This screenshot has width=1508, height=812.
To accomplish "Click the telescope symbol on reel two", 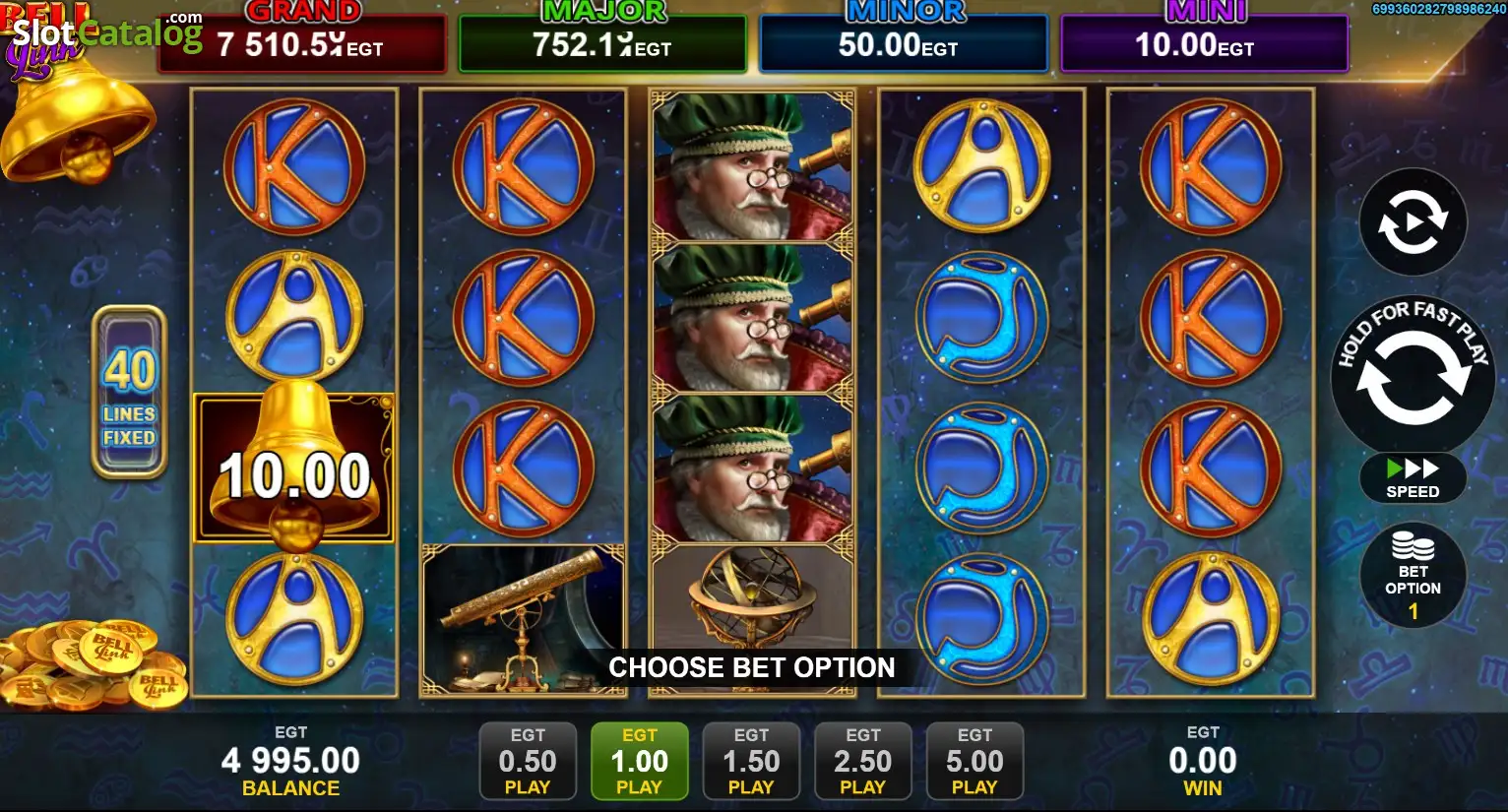I will (523, 620).
